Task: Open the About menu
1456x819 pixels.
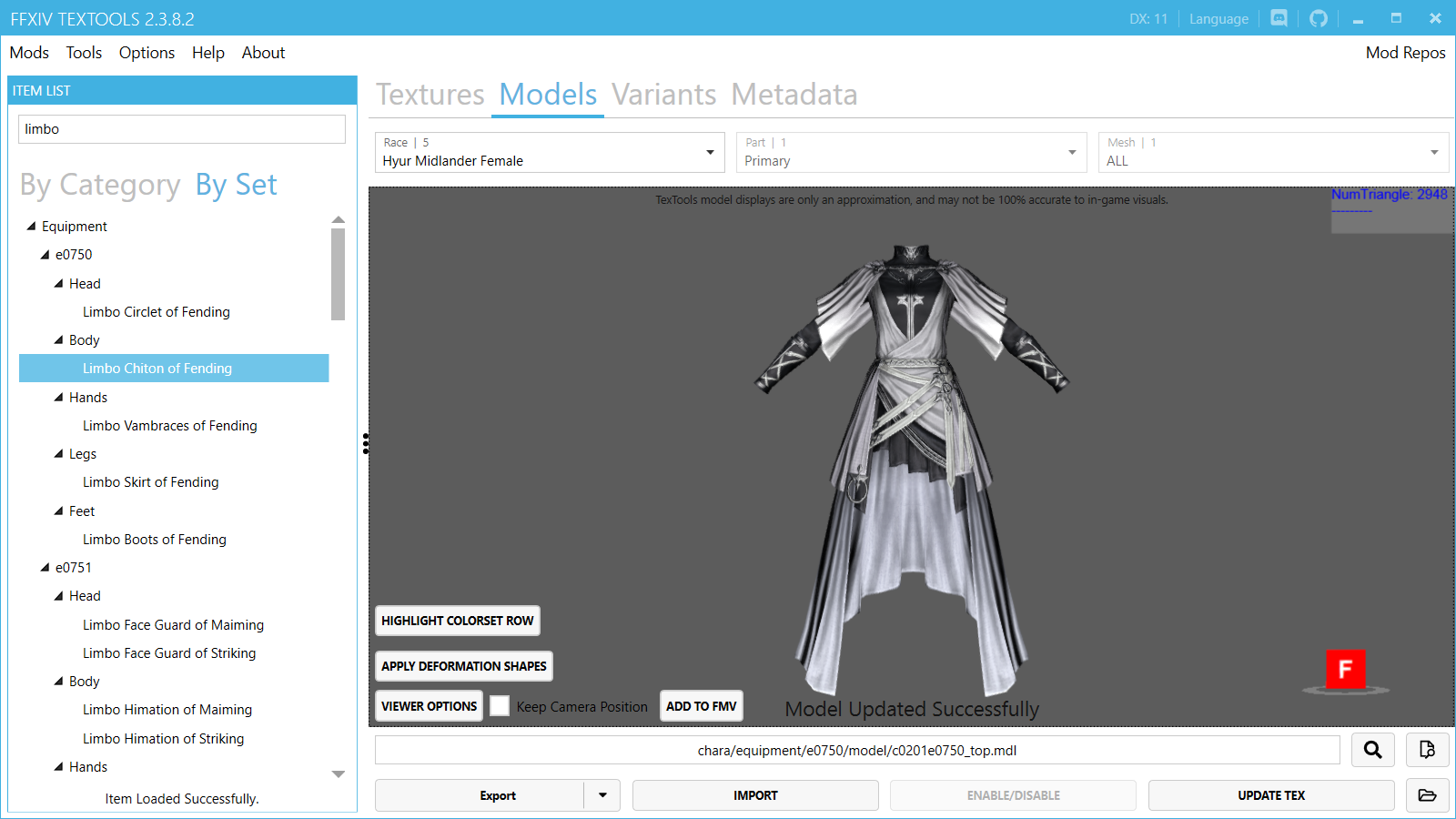Action: point(263,53)
